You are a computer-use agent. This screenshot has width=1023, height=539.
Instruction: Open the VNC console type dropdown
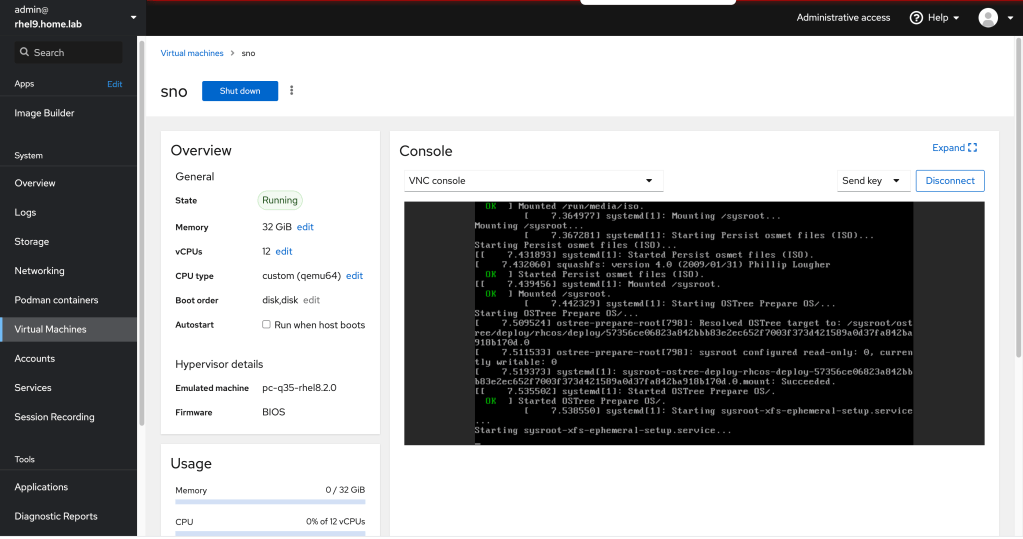click(x=534, y=181)
